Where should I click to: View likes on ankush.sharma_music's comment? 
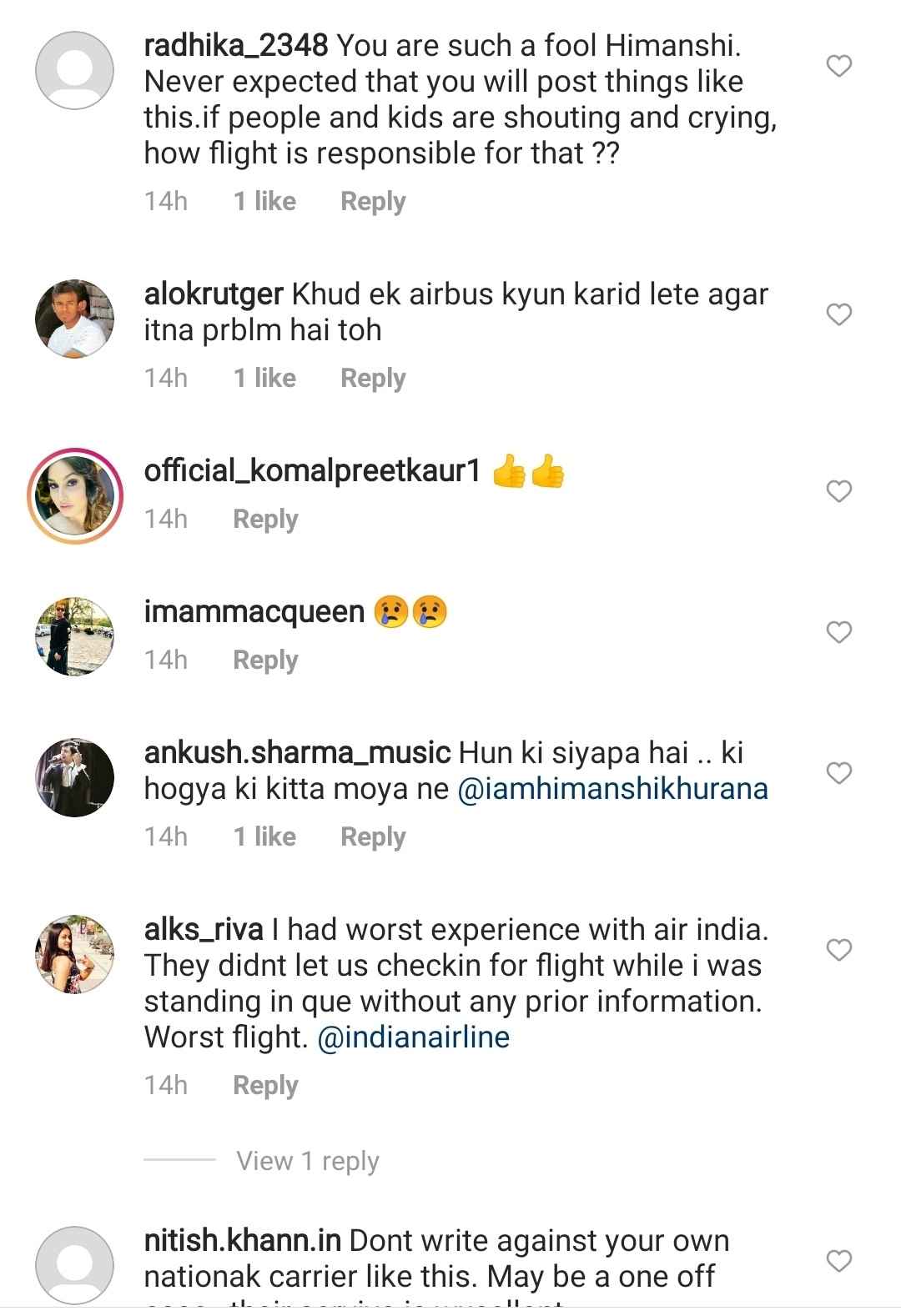264,837
